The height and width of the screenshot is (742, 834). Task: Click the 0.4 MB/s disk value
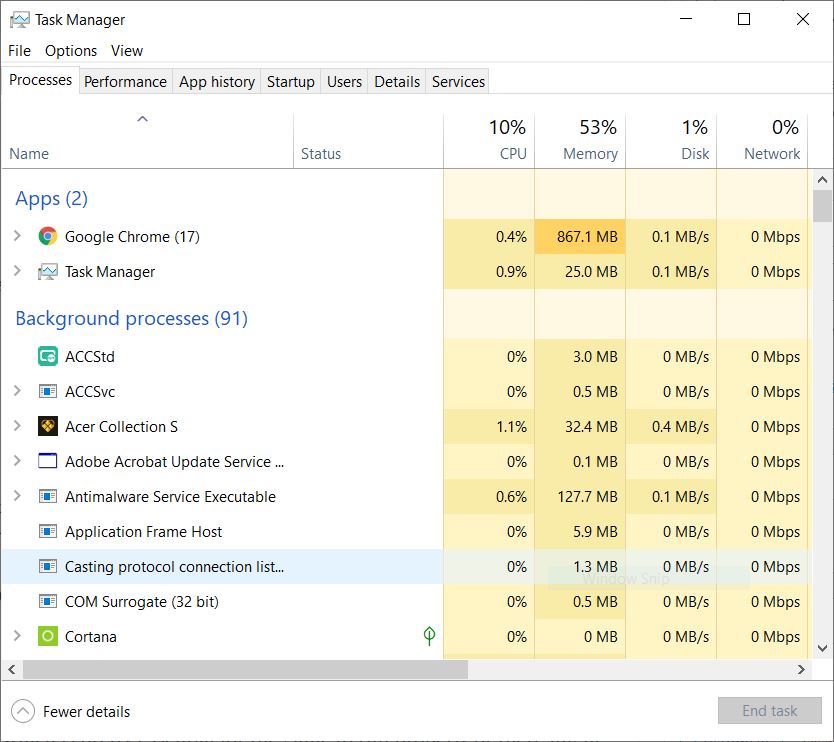680,427
